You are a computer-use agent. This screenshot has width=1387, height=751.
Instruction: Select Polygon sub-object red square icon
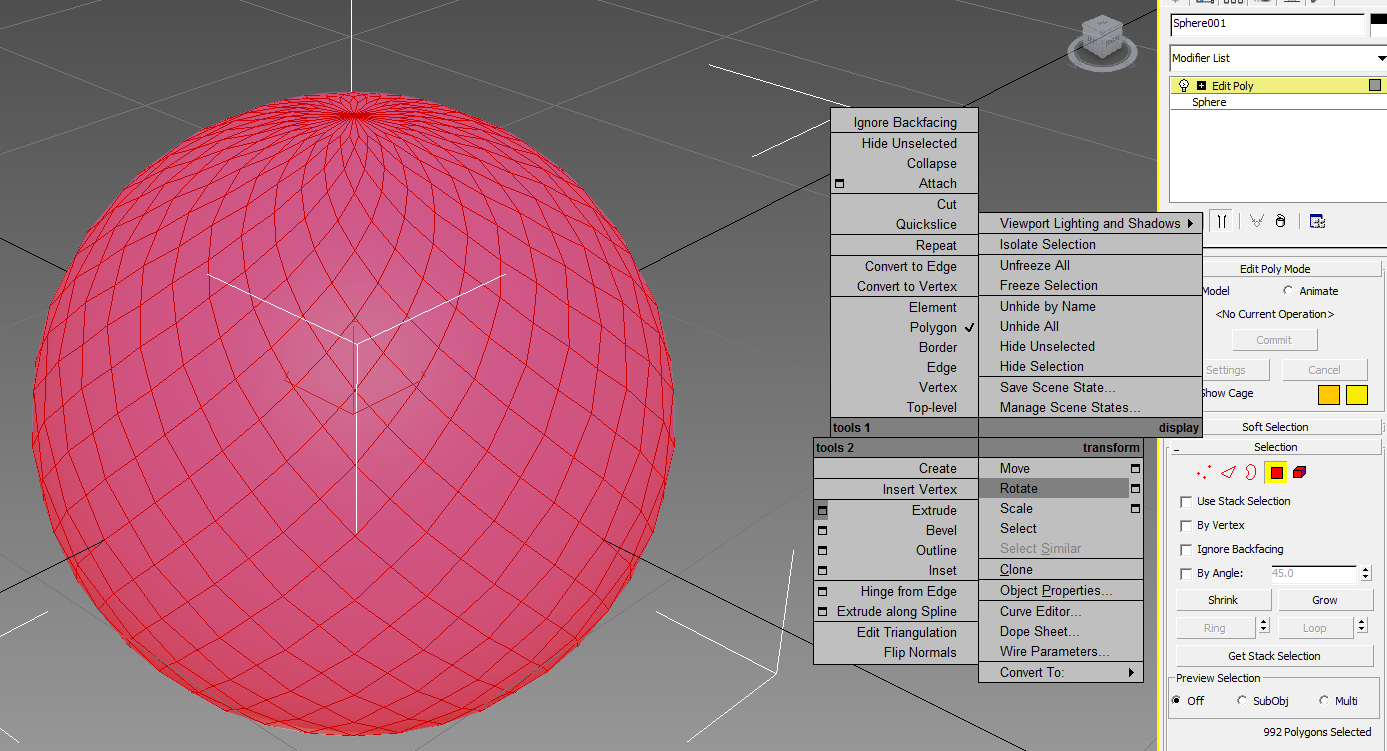click(x=1275, y=472)
